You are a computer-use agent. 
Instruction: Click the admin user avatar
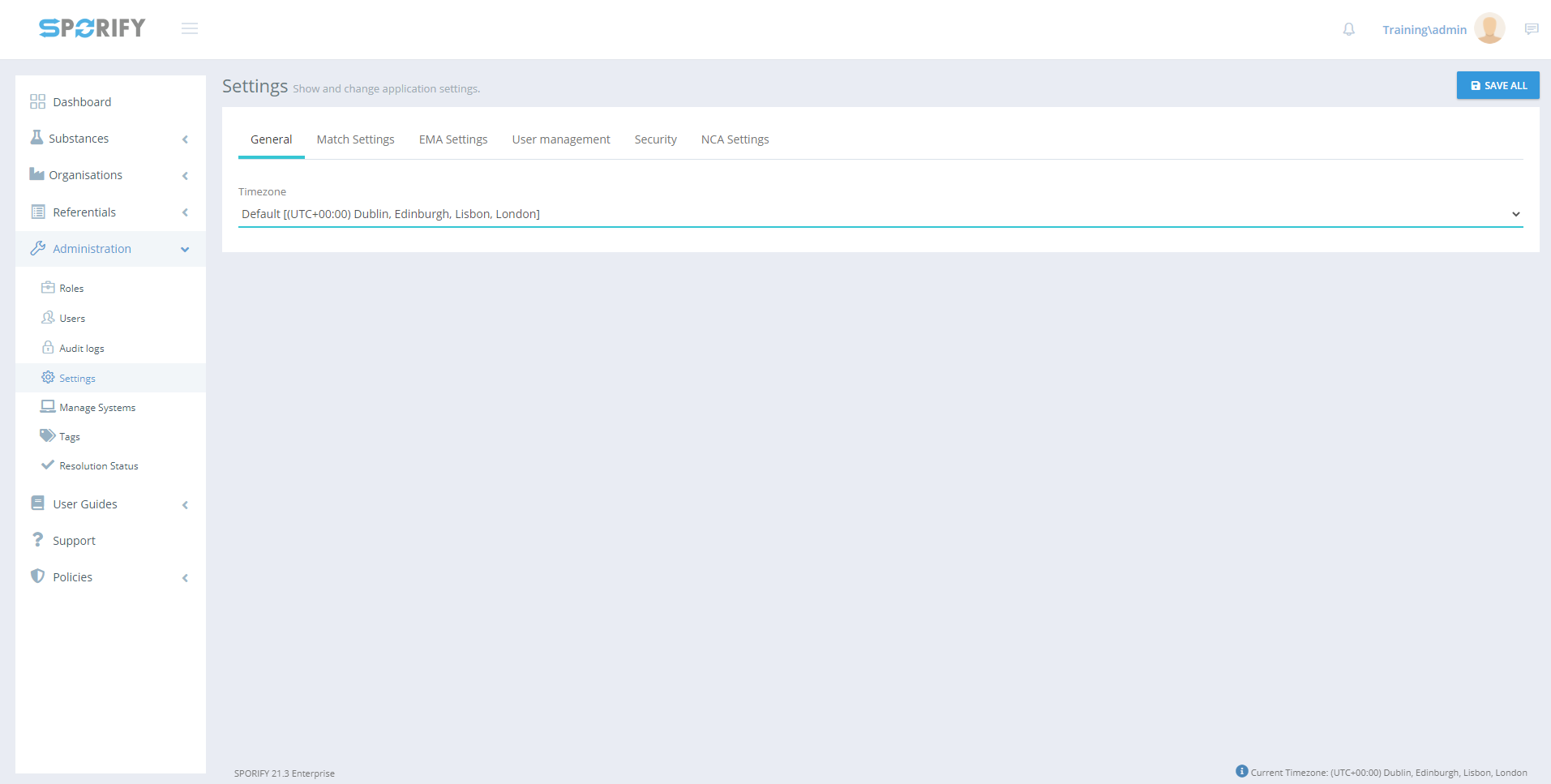coord(1489,29)
